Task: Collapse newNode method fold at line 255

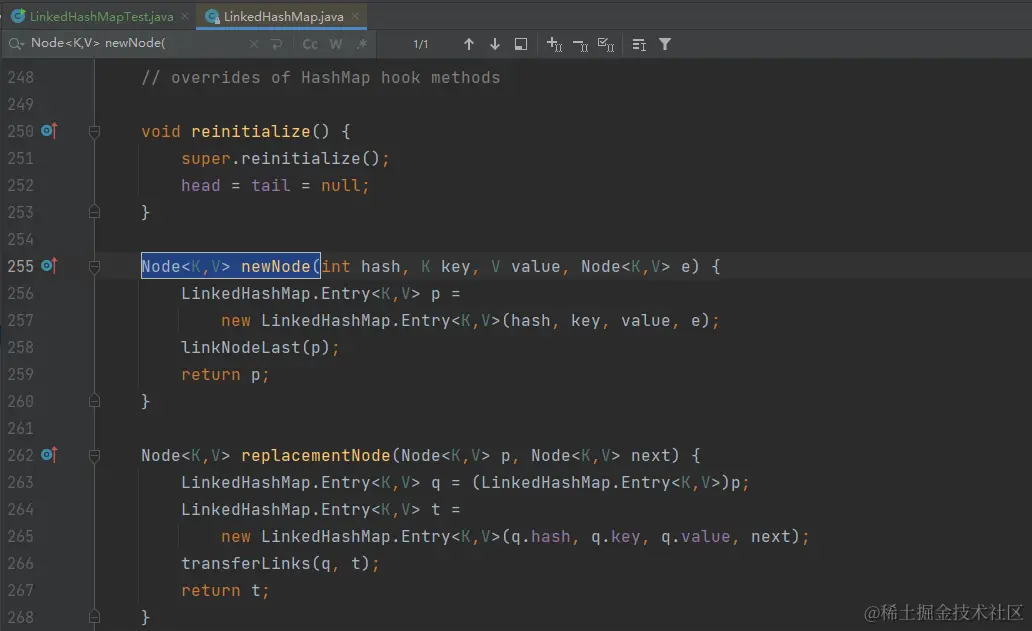Action: 94,266
